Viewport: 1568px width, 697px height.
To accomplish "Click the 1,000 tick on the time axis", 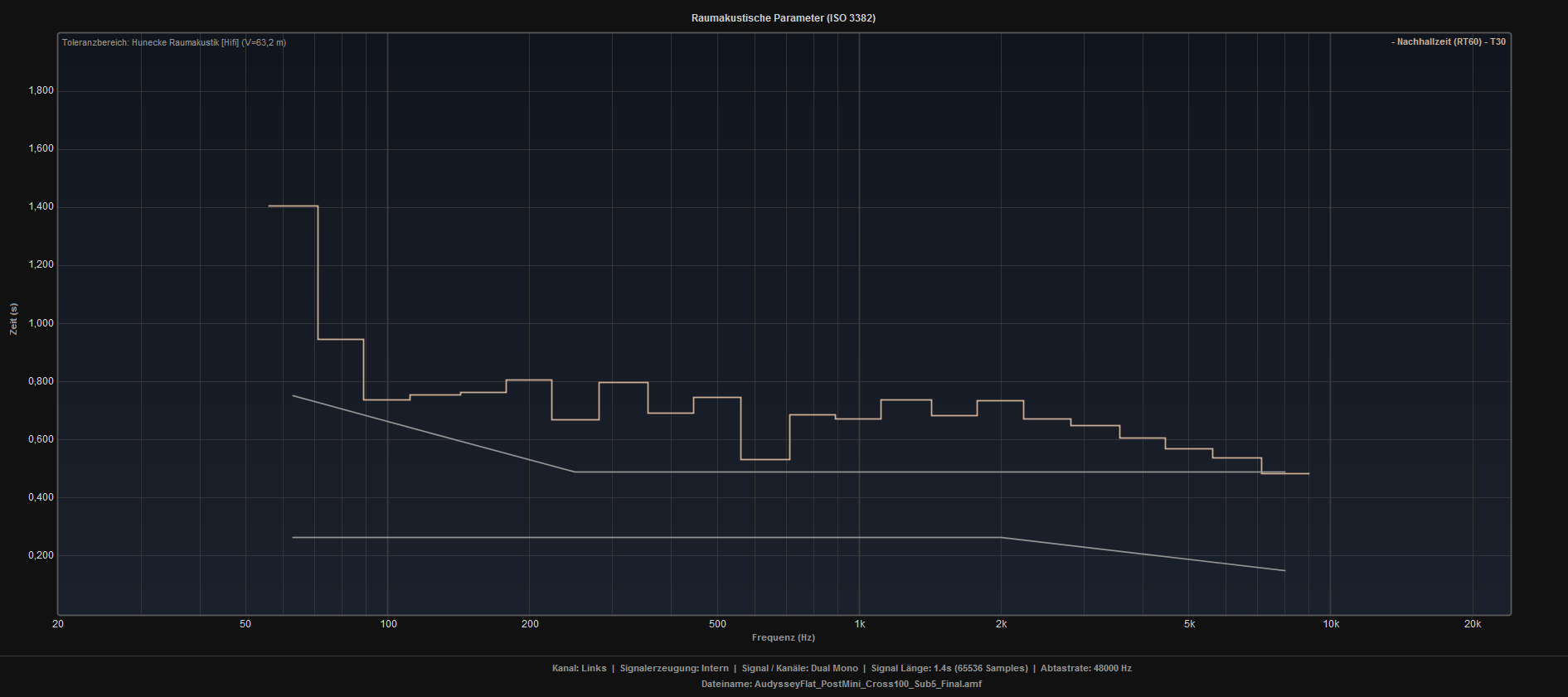I will 41,323.
